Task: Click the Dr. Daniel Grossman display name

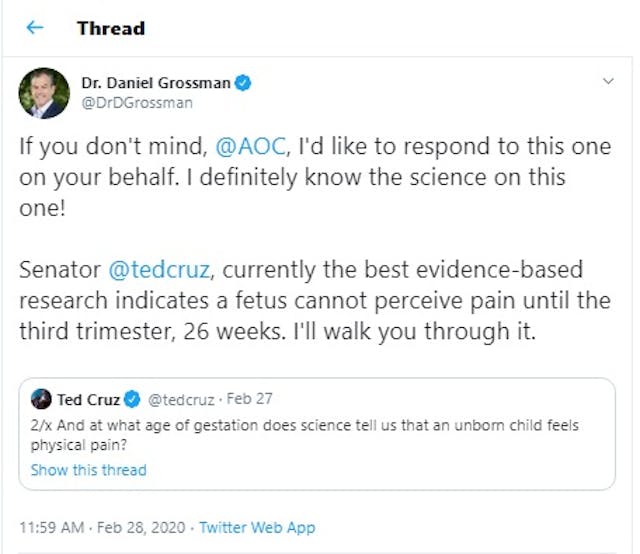Action: coord(156,84)
